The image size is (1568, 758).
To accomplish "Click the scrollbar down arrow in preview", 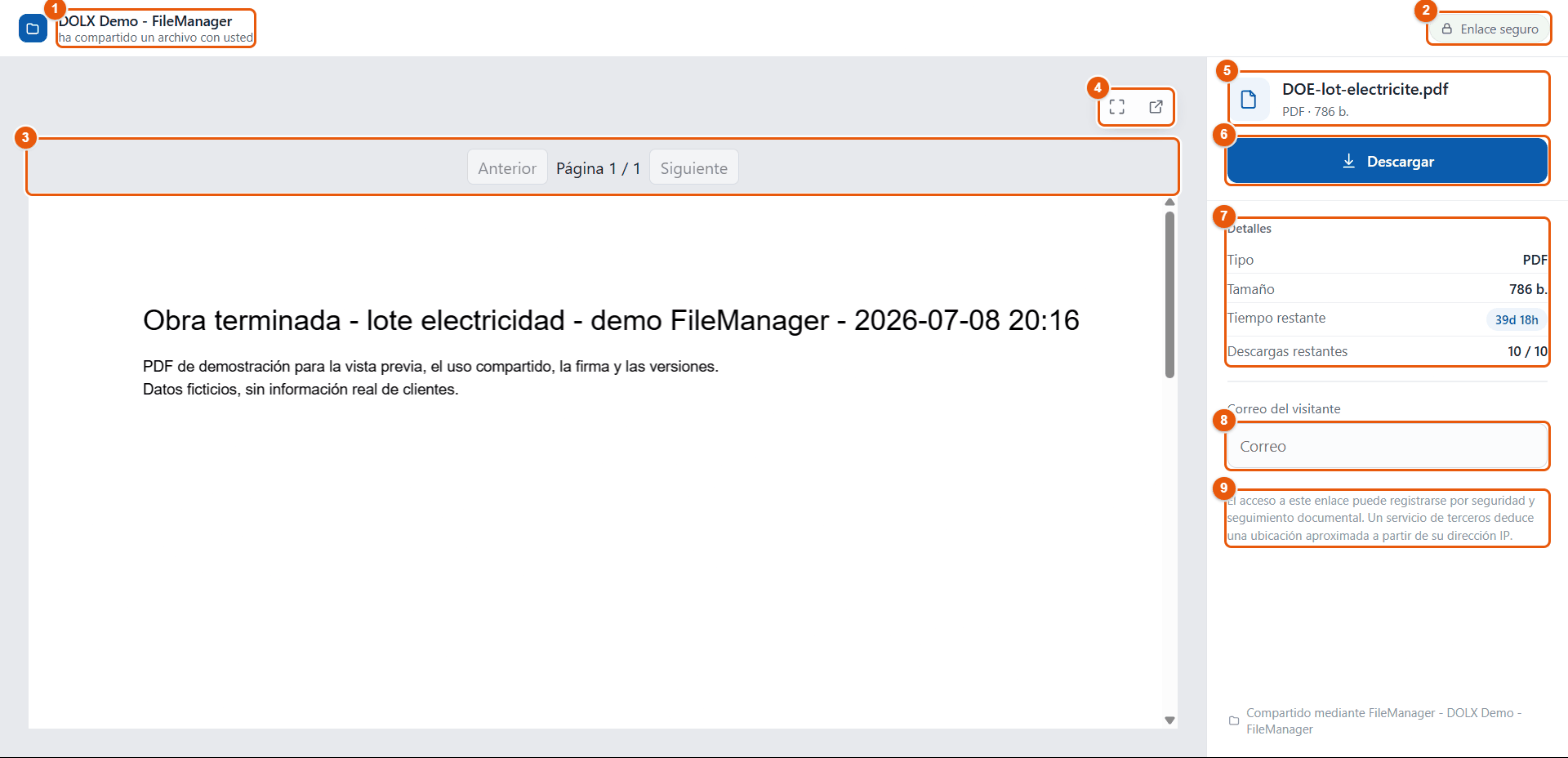I will point(1169,720).
